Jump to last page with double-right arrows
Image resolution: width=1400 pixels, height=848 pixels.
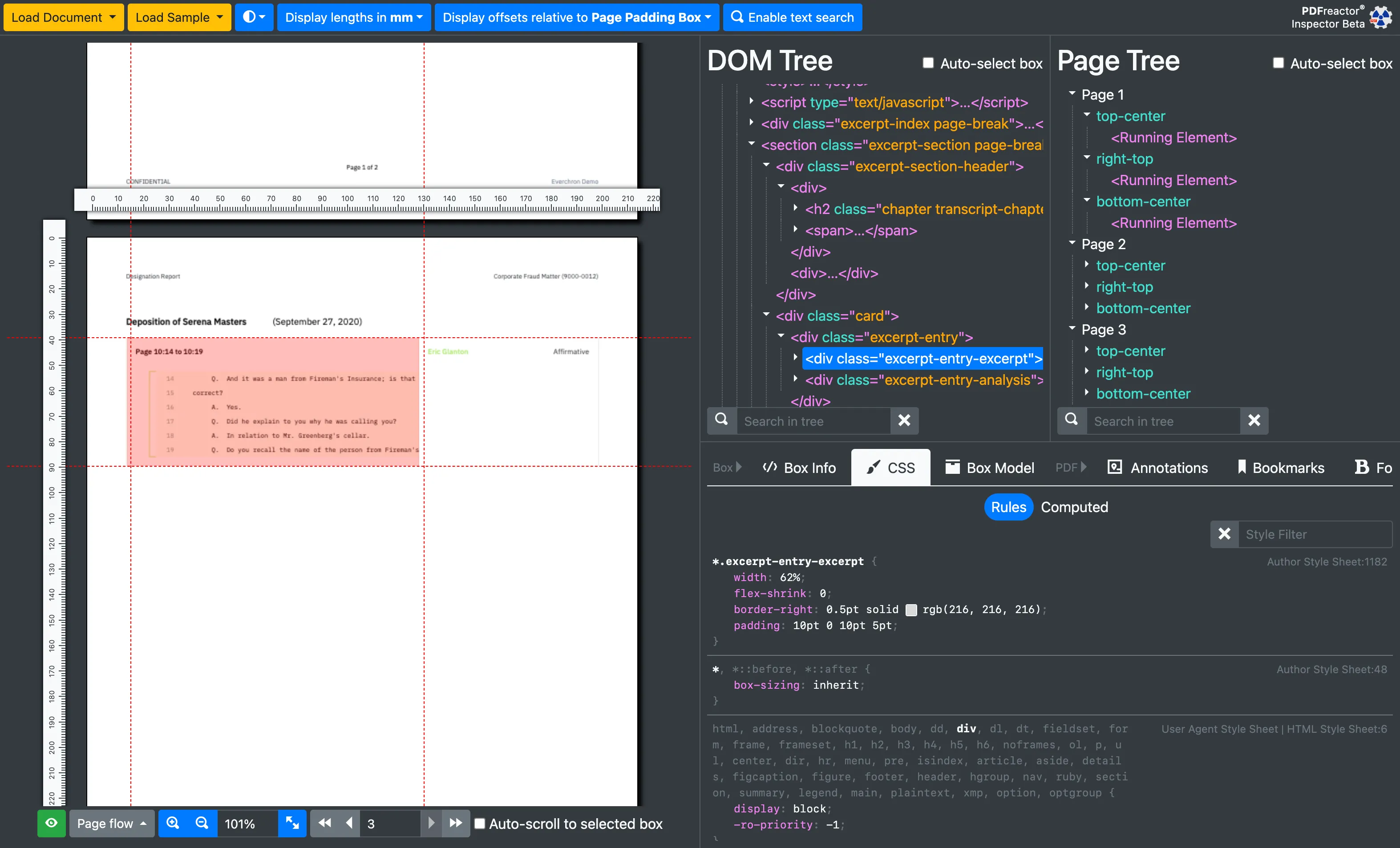tap(456, 823)
